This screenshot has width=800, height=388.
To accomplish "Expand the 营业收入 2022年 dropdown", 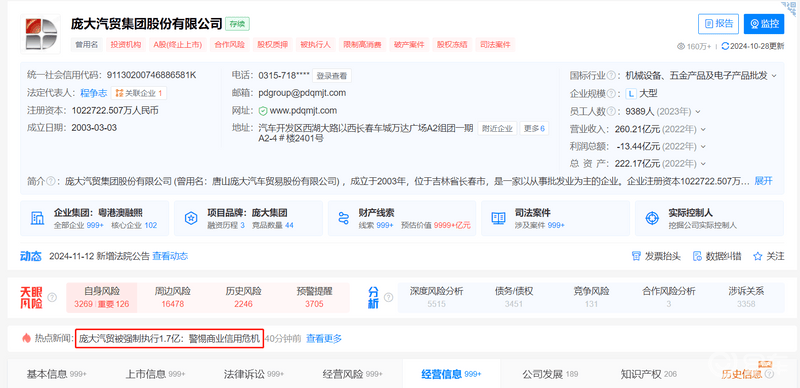I will (703, 129).
